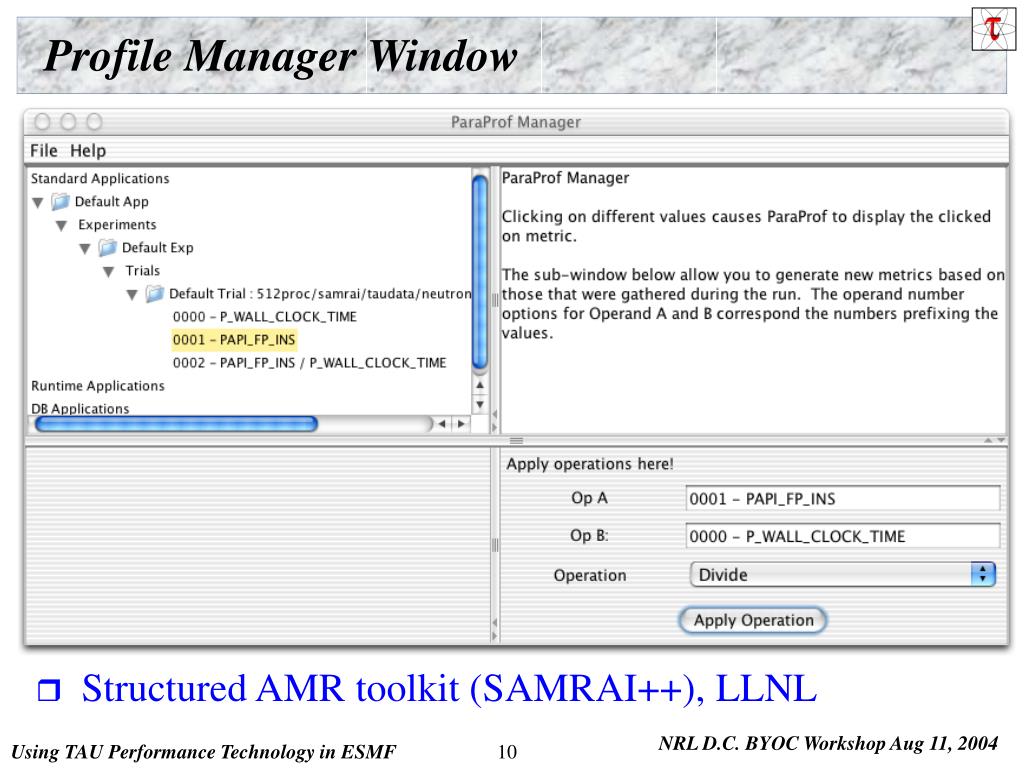
Task: Click the tree scroll left arrow
Action: click(442, 424)
